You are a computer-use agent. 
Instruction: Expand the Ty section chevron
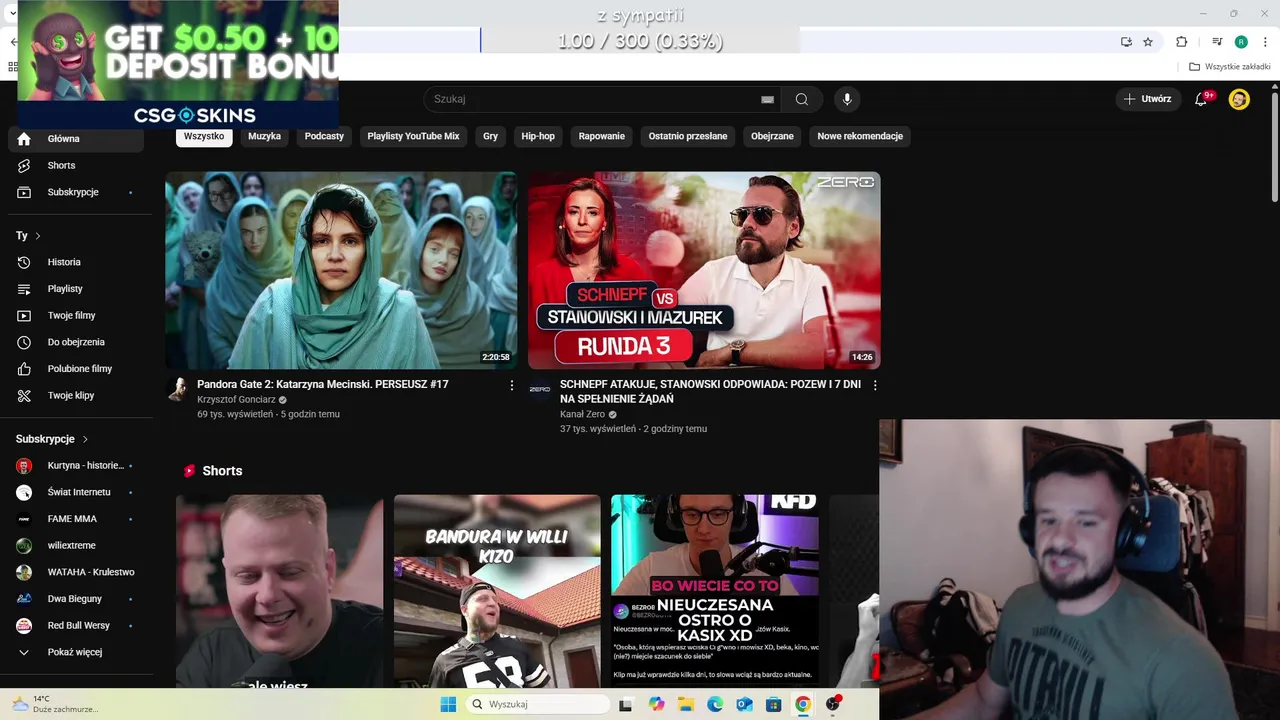coord(38,236)
